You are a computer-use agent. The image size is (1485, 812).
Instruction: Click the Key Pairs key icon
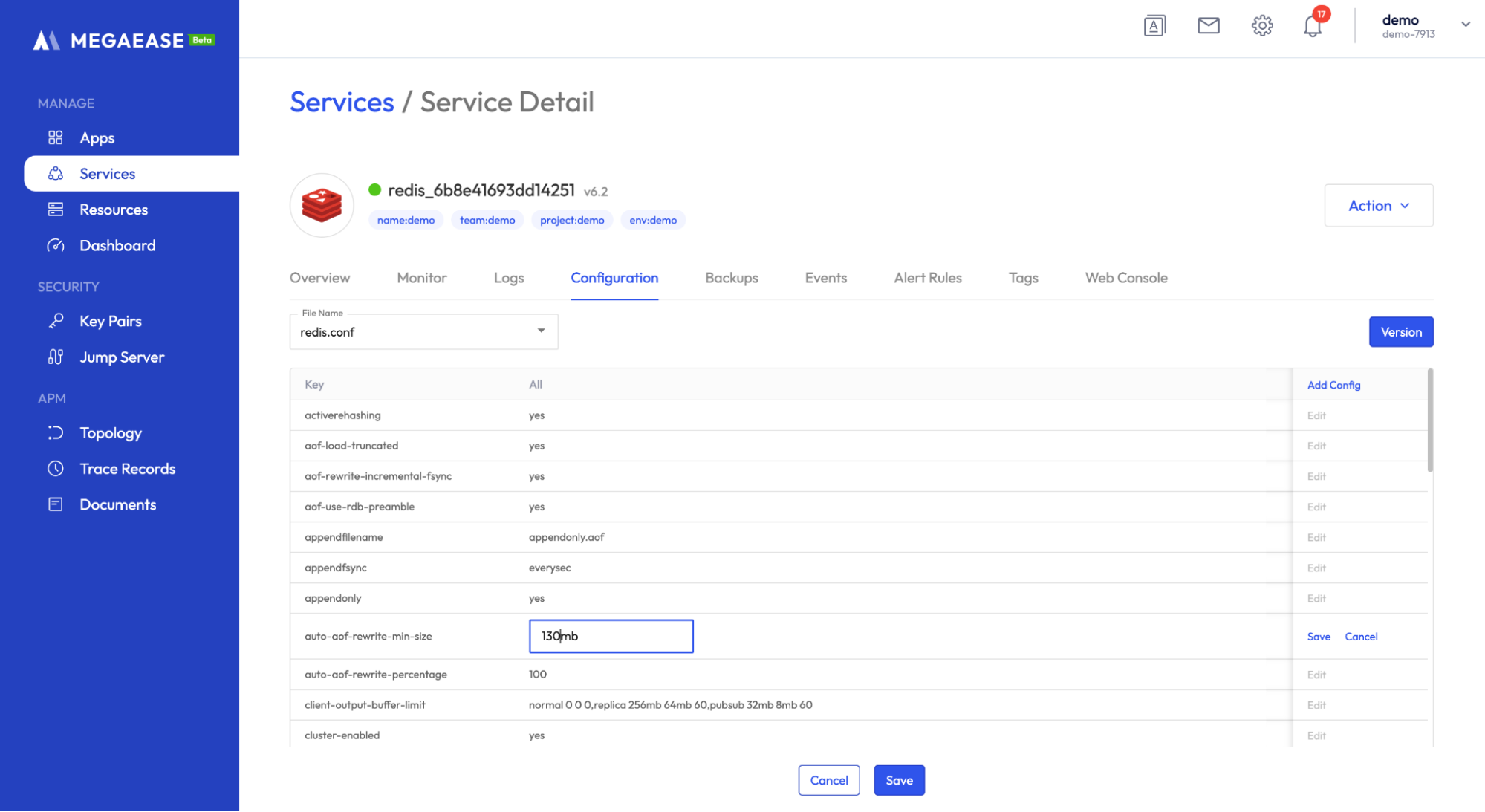click(56, 321)
